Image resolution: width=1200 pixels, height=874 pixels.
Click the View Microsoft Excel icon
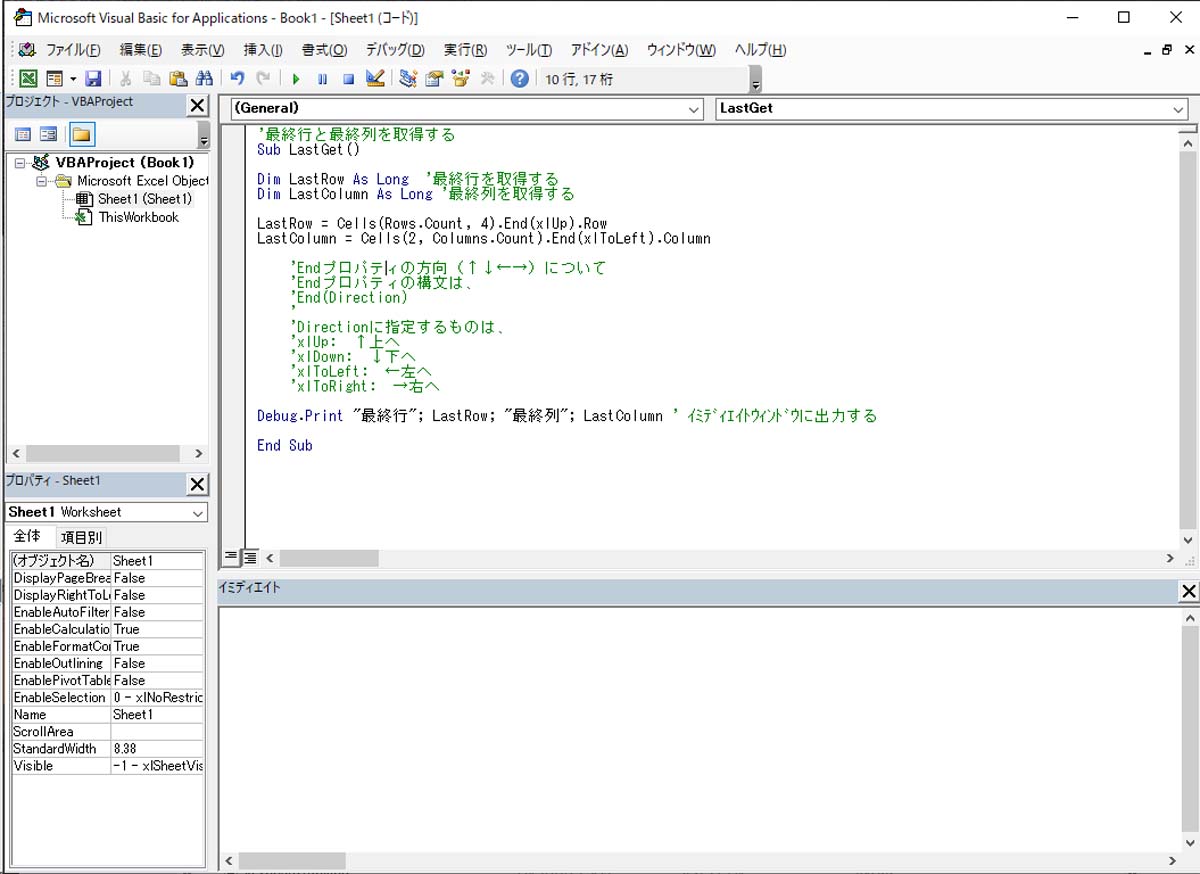(28, 79)
